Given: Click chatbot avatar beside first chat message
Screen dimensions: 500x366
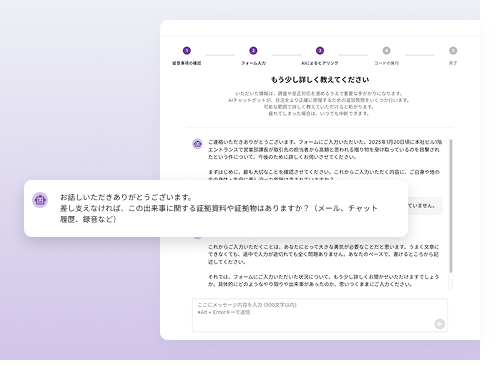Looking at the screenshot, I should [197, 144].
